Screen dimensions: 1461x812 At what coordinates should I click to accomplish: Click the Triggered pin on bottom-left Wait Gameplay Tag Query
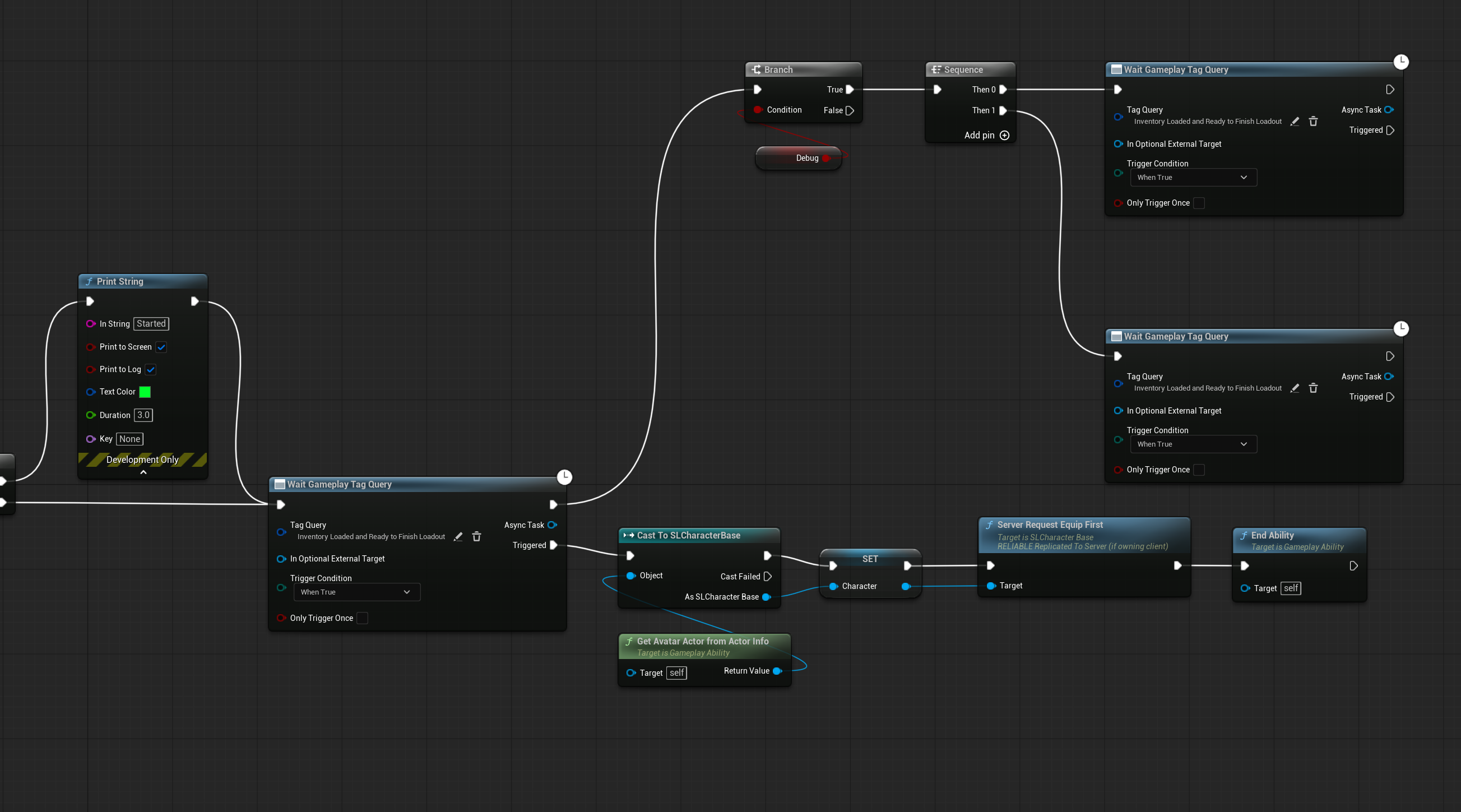click(554, 545)
